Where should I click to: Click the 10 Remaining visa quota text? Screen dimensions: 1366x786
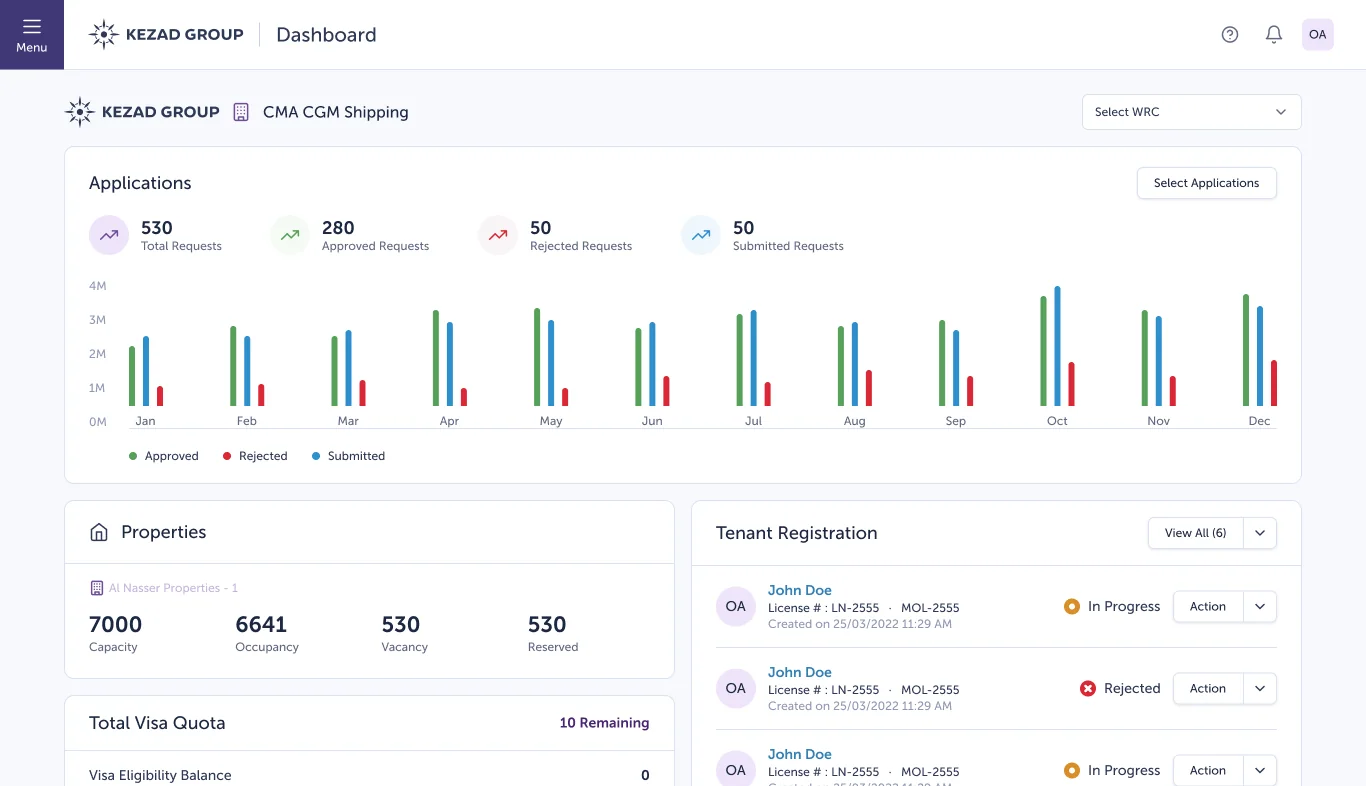pyautogui.click(x=604, y=723)
